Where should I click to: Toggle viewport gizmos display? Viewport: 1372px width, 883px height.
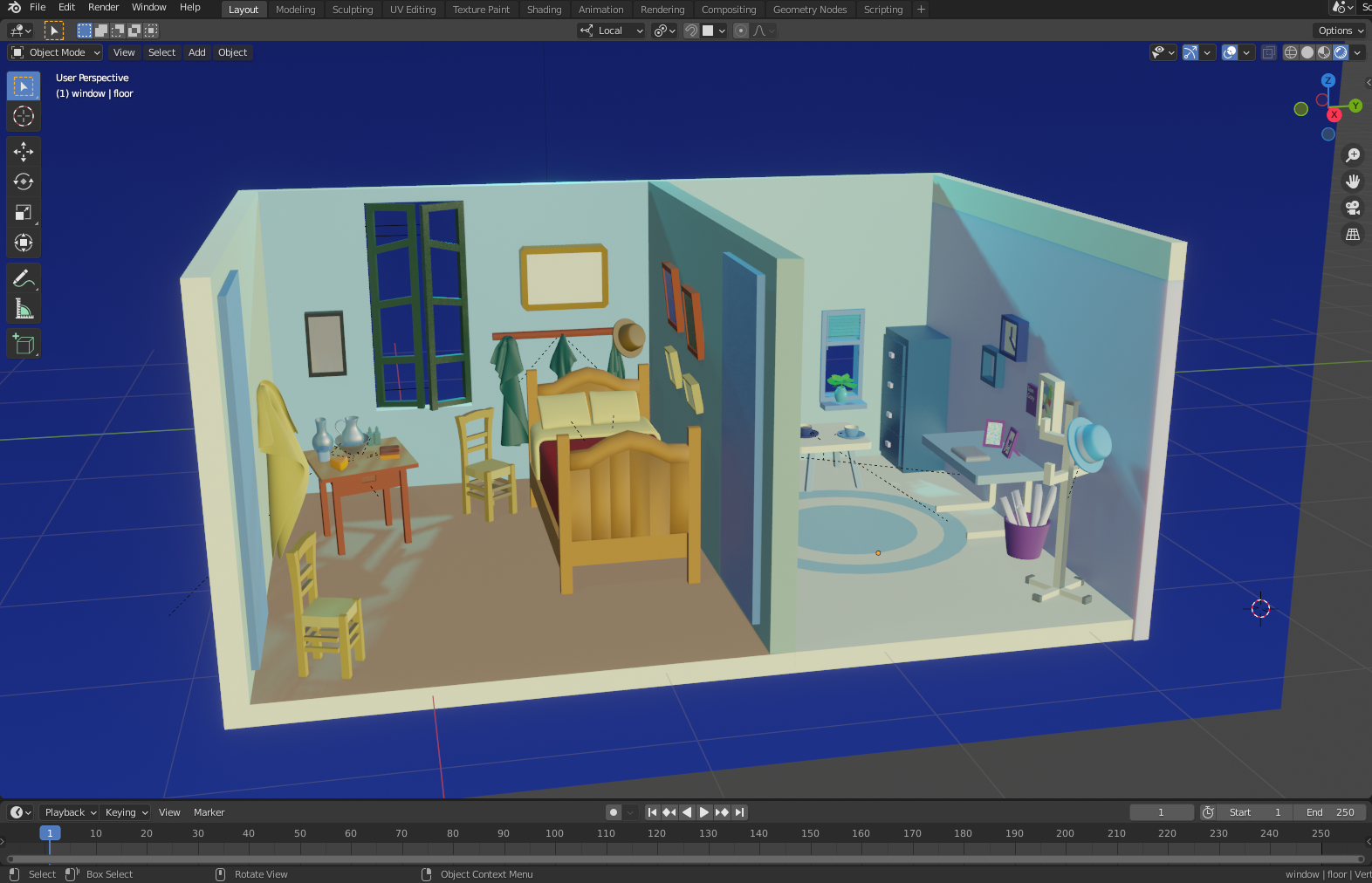[1190, 52]
